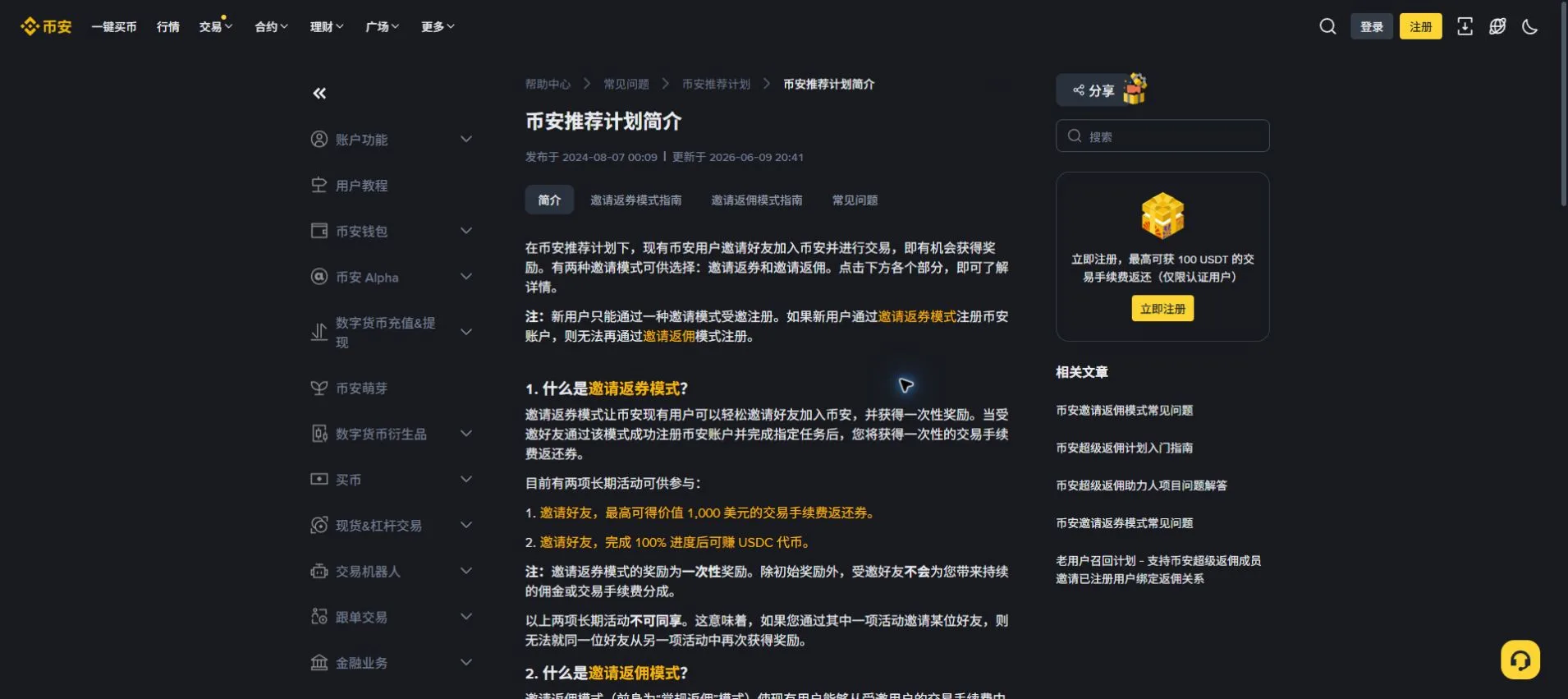Viewport: 1568px width, 699px height.
Task: Click the 数字货币充值&提现 deposit icon
Action: (x=319, y=332)
